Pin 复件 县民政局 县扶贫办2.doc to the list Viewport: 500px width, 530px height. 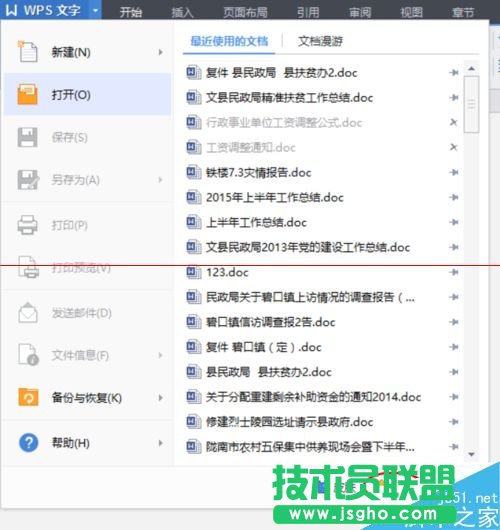pos(454,72)
